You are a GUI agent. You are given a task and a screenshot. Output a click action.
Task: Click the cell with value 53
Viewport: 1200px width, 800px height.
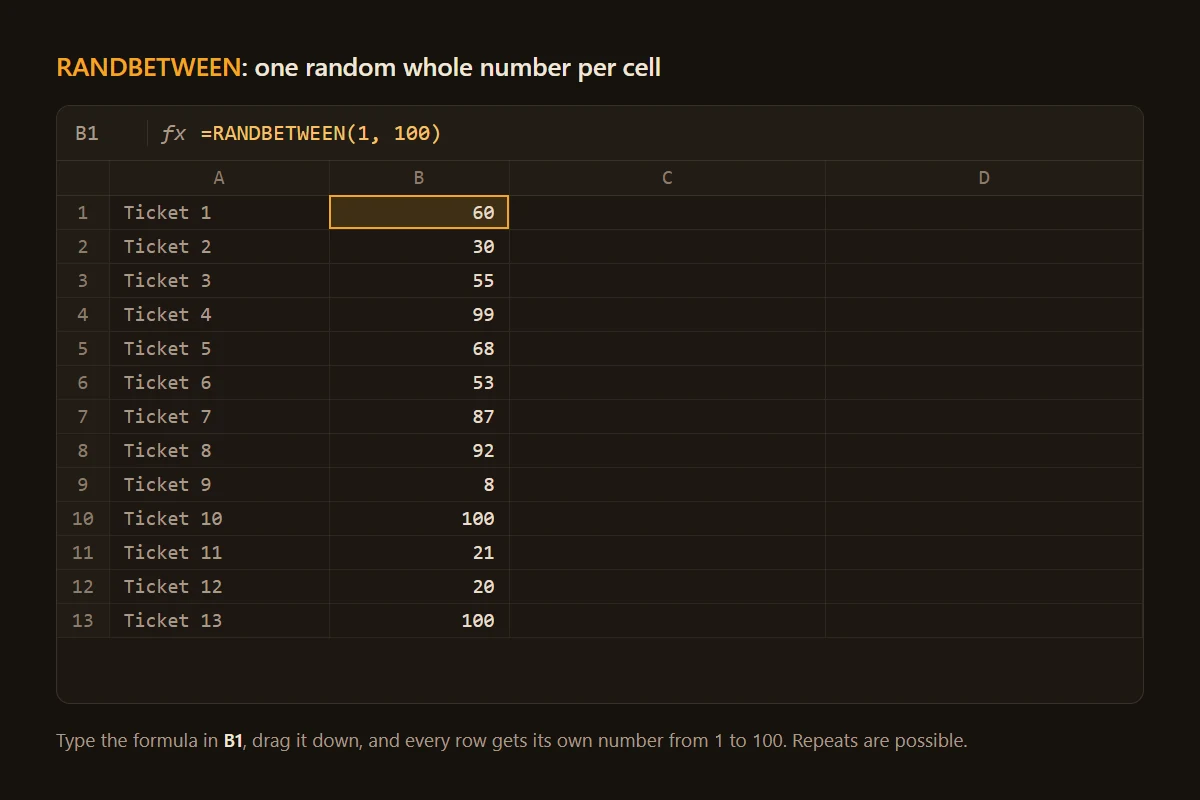click(419, 382)
